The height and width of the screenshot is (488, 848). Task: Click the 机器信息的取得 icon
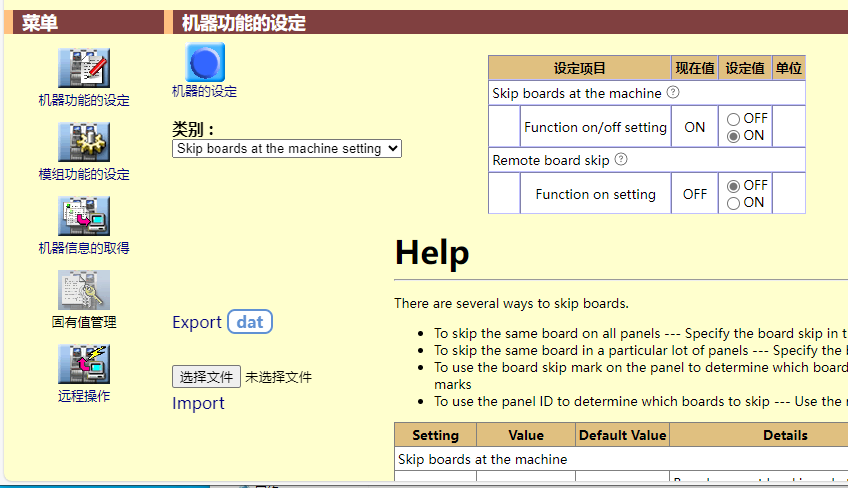click(x=84, y=216)
